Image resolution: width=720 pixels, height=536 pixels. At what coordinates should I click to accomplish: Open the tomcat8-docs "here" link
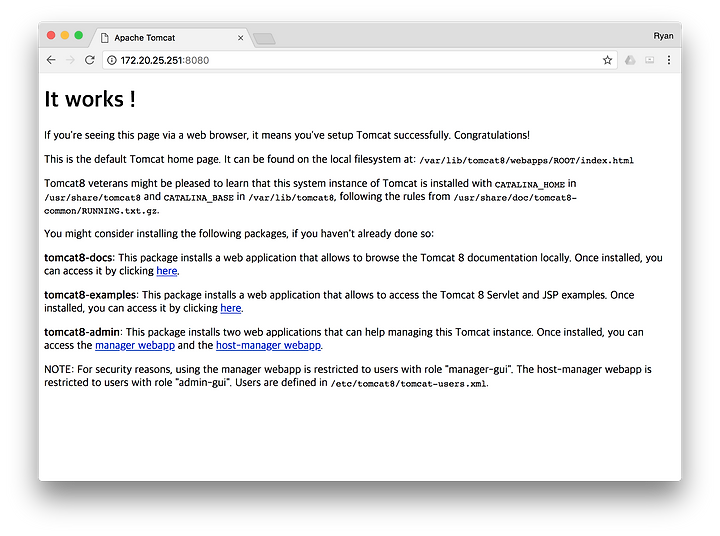[167, 271]
